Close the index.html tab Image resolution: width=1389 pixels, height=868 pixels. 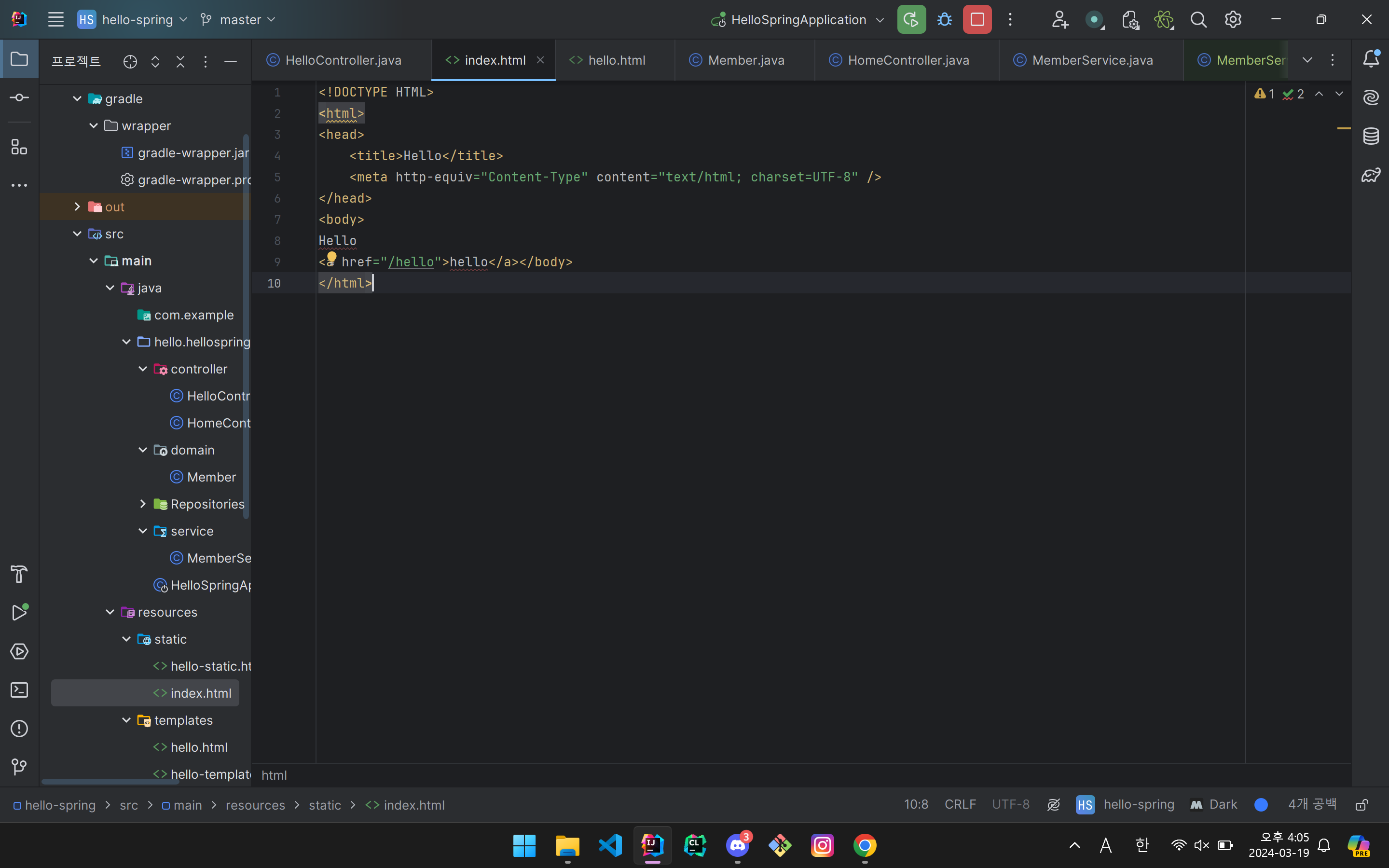point(540,60)
